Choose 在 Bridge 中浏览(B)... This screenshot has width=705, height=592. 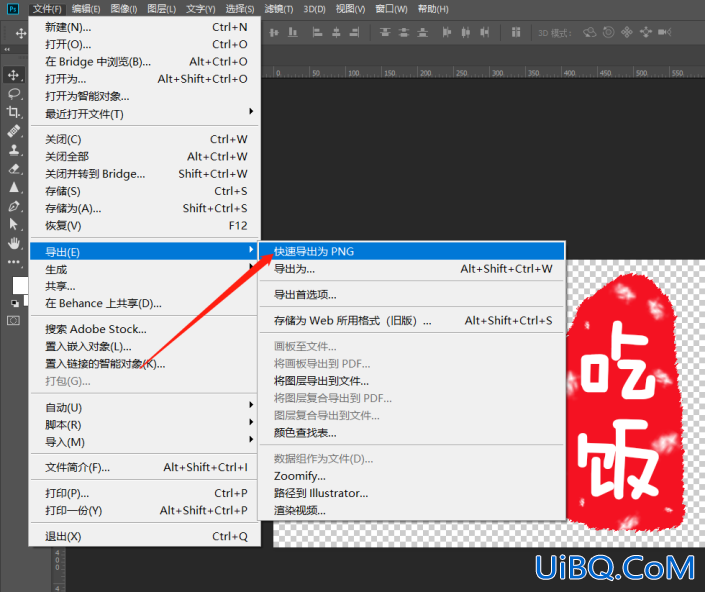click(x=145, y=62)
